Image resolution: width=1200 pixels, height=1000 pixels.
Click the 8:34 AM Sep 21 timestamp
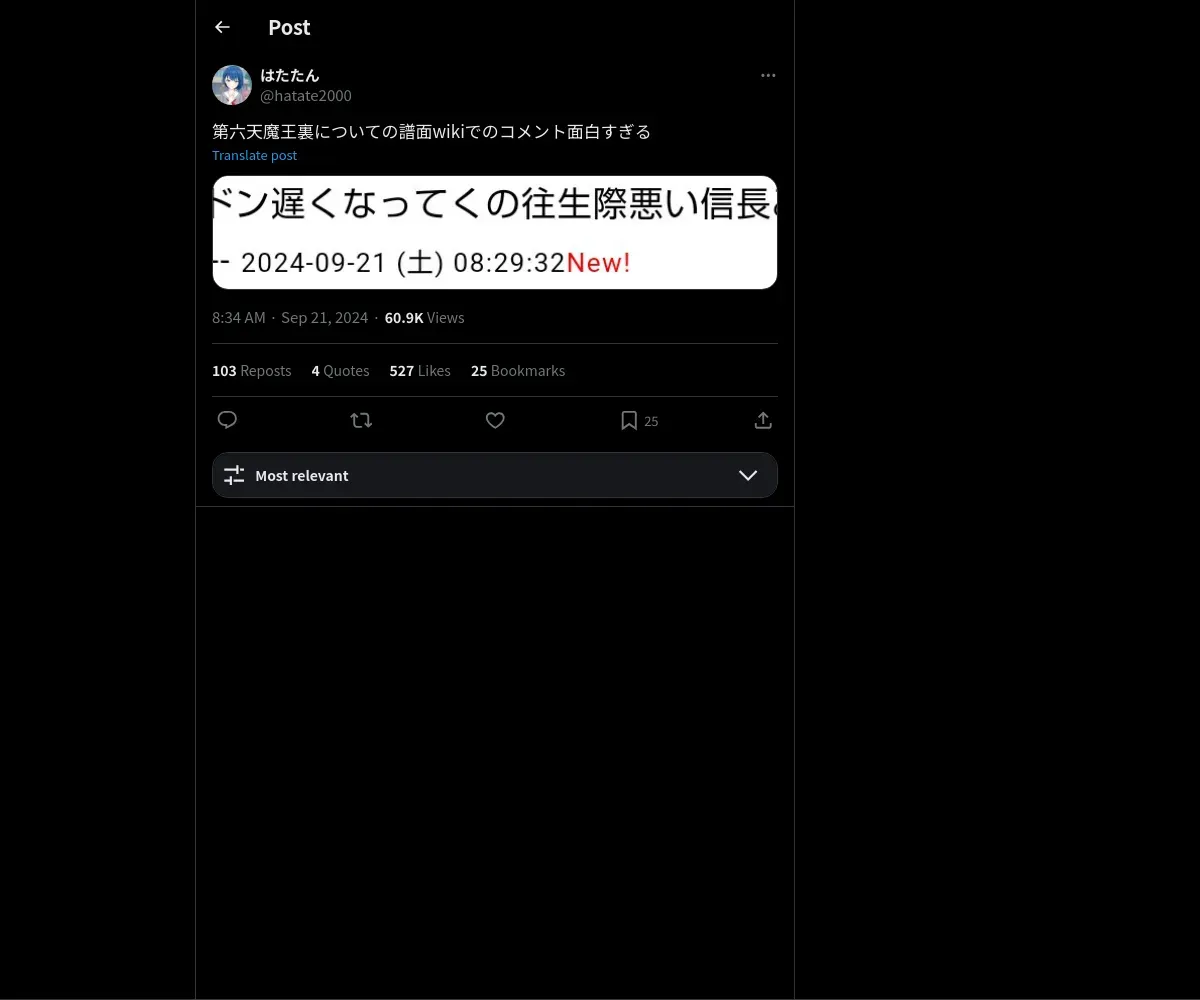coord(290,317)
